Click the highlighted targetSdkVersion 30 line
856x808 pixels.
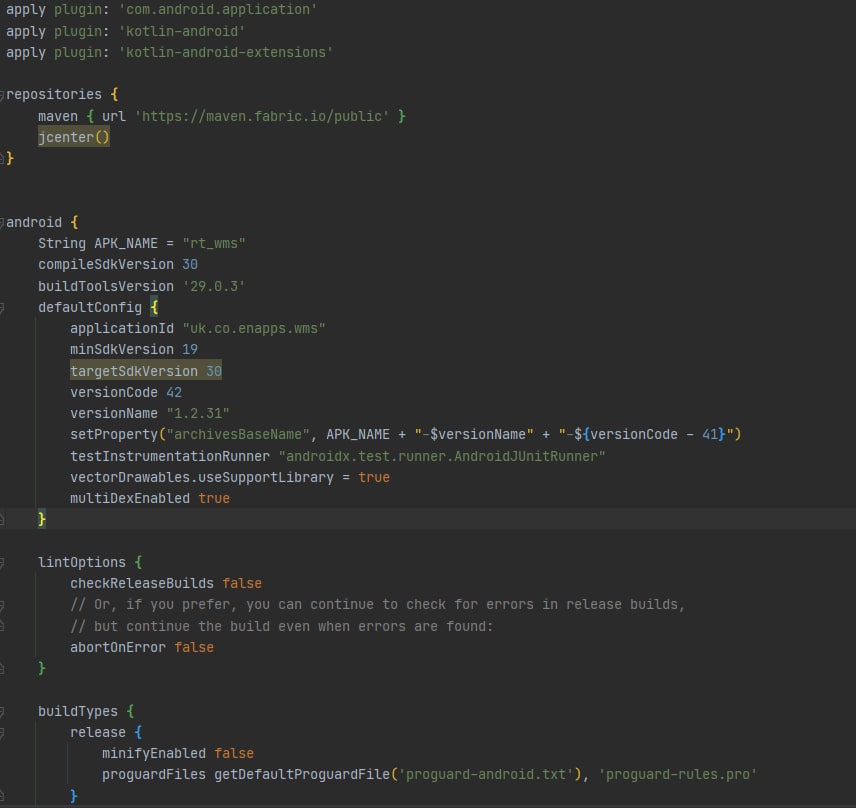coord(146,371)
